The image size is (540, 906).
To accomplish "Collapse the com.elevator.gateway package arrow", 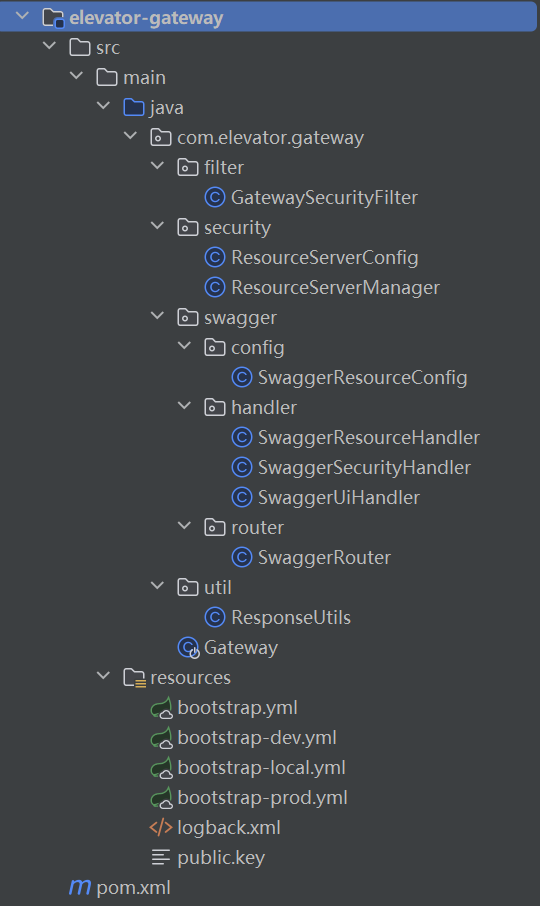I will click(x=131, y=135).
